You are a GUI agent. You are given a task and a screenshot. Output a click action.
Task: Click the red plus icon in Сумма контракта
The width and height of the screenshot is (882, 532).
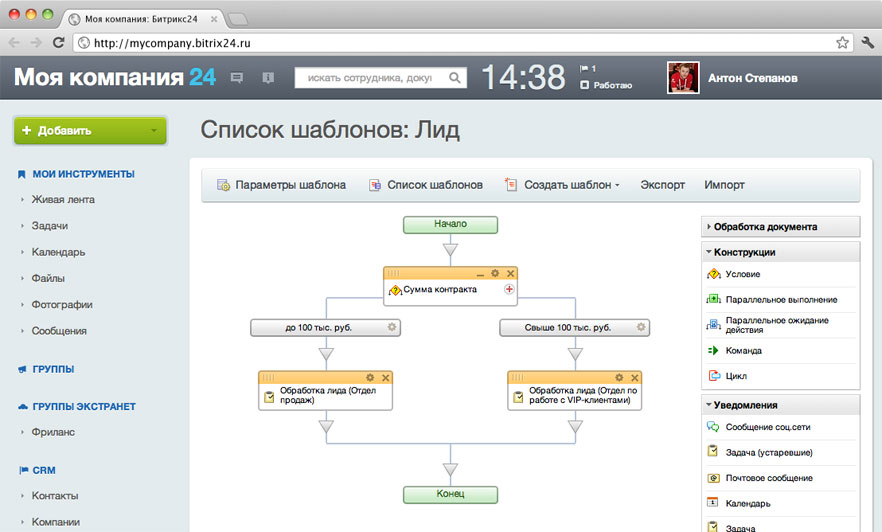click(x=509, y=289)
